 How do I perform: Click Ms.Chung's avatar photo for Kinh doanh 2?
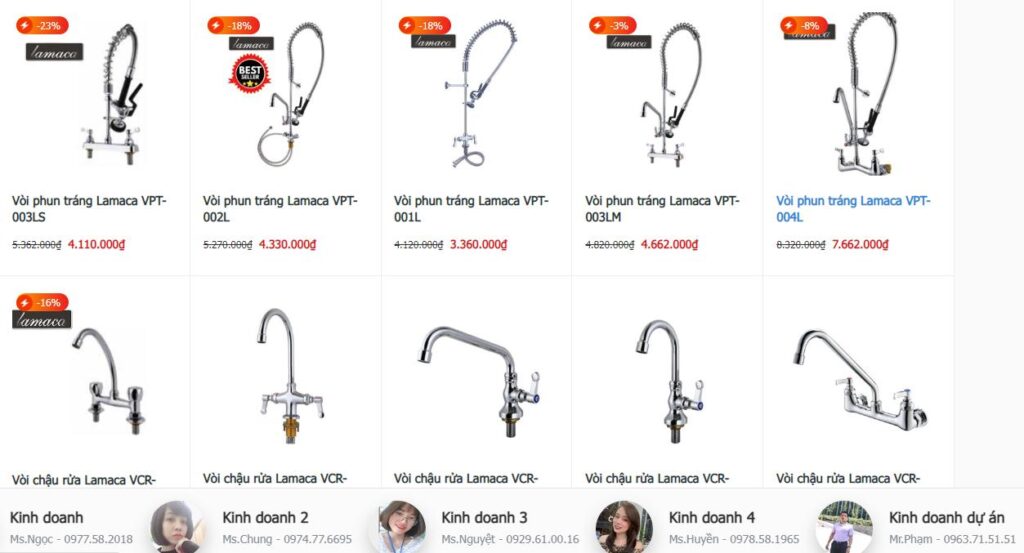[x=175, y=527]
